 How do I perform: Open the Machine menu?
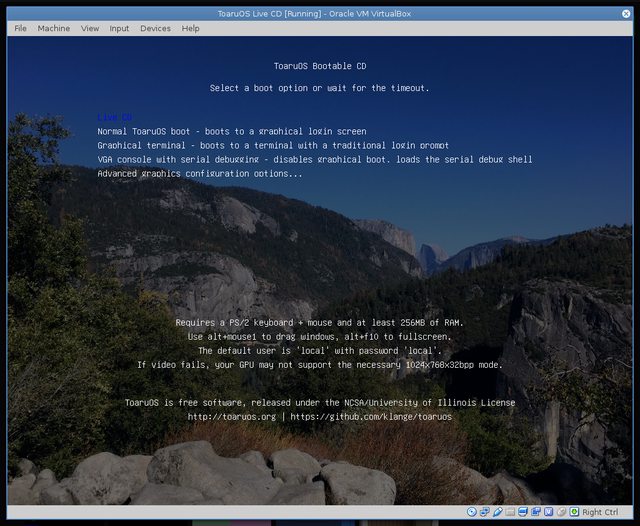pyautogui.click(x=53, y=28)
